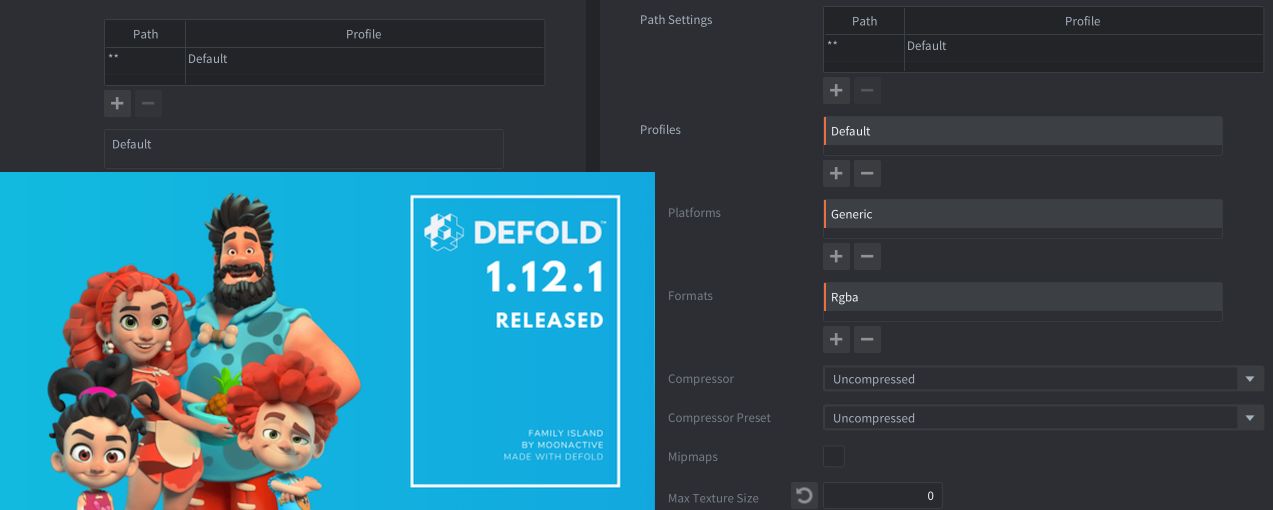The height and width of the screenshot is (510, 1273).
Task: Select Generic in the Platforms list
Action: pyautogui.click(x=1022, y=214)
